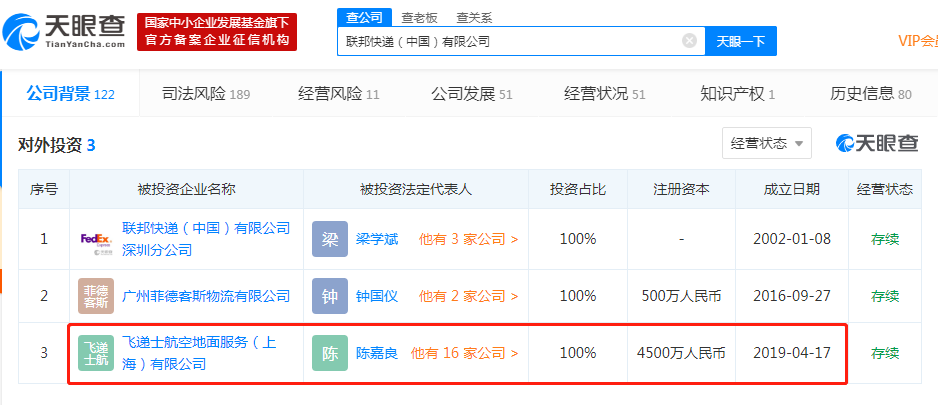Image resolution: width=938 pixels, height=405 pixels.
Task: Open the 飞递士航 company logo in row 3
Action: [96, 353]
